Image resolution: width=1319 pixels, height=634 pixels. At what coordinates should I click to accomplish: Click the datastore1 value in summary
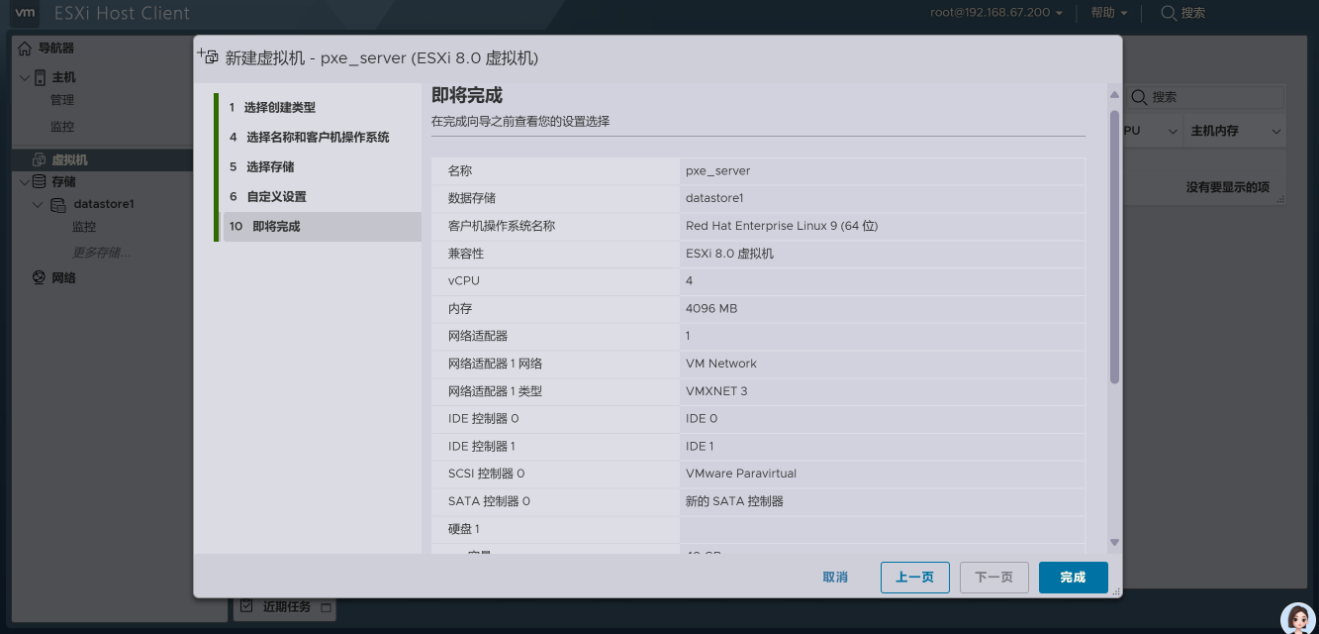tap(714, 198)
